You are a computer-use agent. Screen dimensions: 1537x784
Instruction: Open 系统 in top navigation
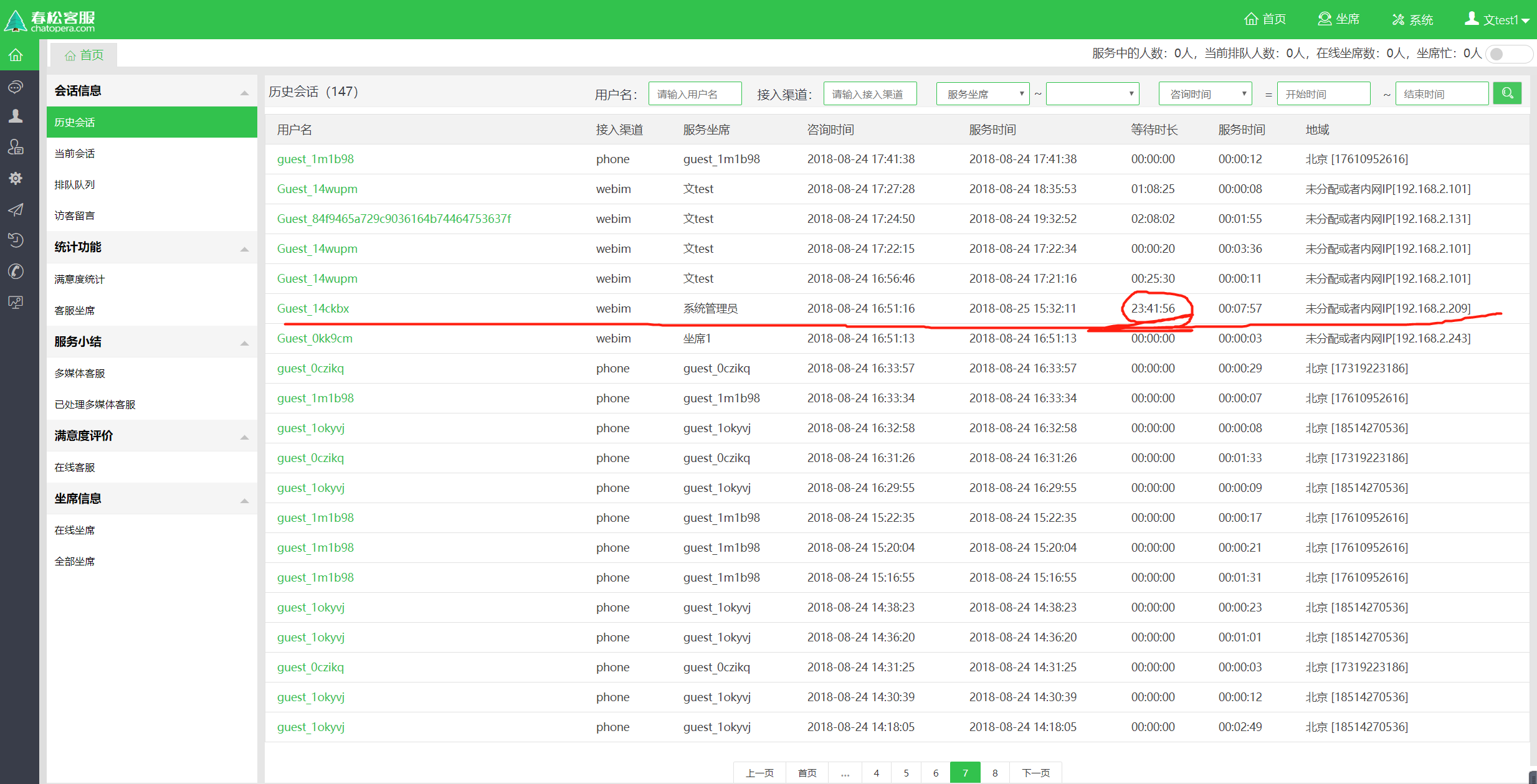point(1412,19)
